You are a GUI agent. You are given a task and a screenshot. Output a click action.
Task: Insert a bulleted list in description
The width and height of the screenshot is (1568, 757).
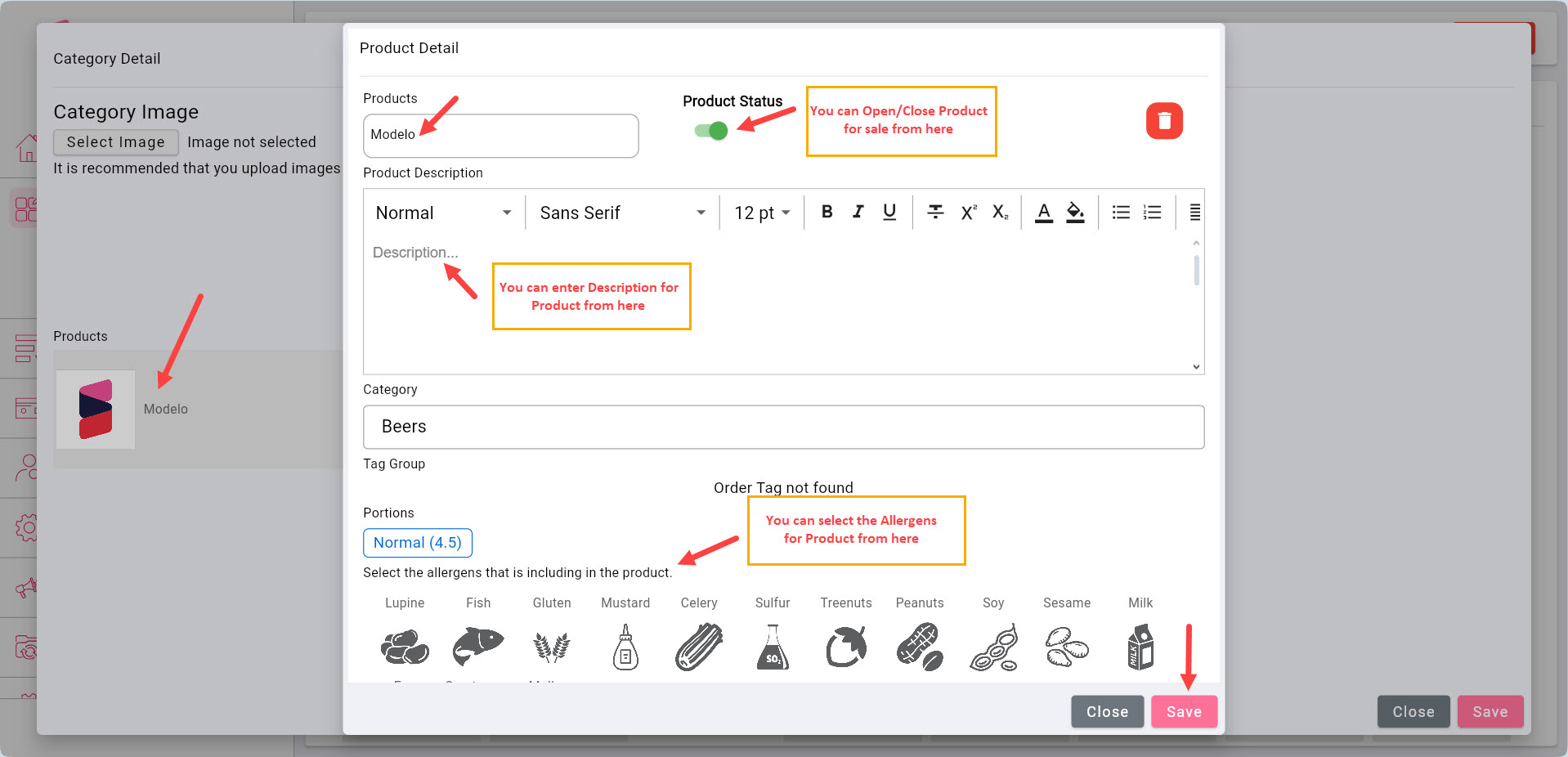click(1120, 213)
